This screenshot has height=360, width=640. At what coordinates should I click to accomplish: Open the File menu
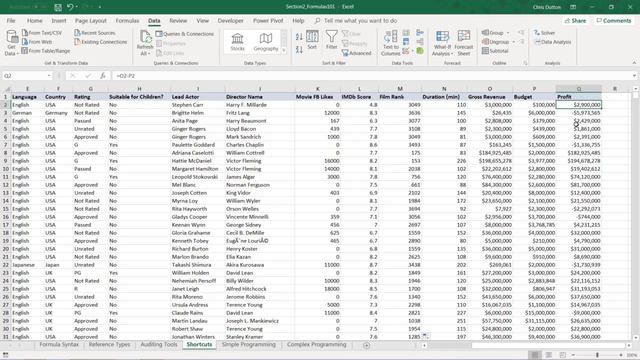(11, 20)
